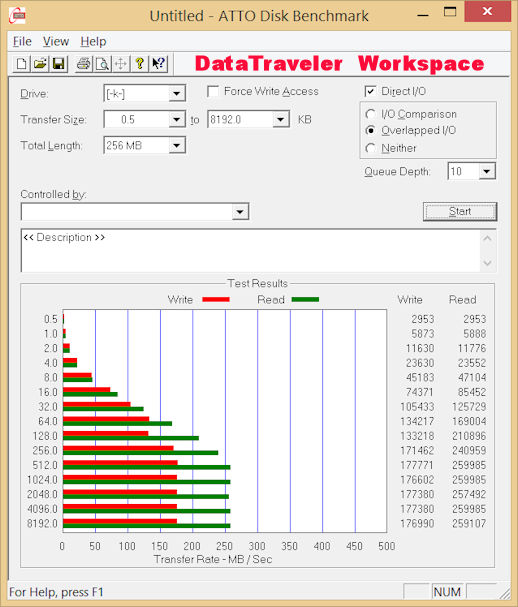Screen dimensions: 518x607
Task: Click the red Write legend swatch
Action: [216, 299]
